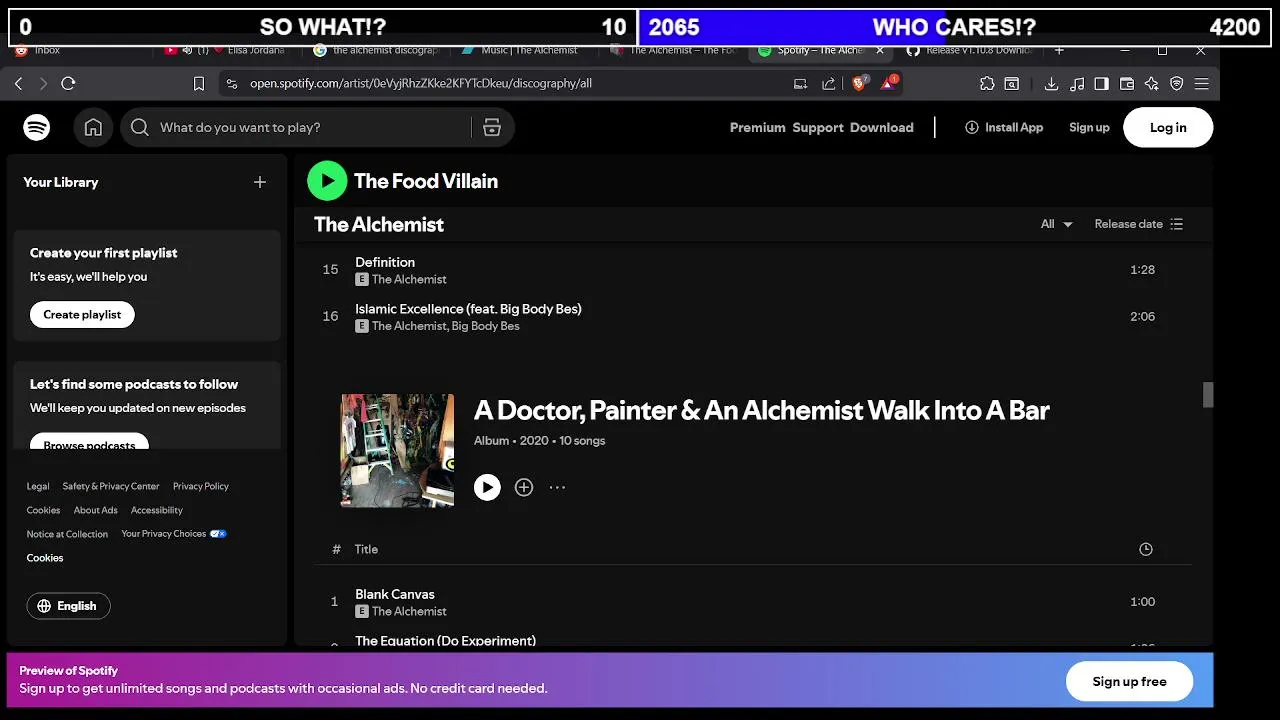Open English language selector
This screenshot has width=1280, height=720.
point(68,606)
